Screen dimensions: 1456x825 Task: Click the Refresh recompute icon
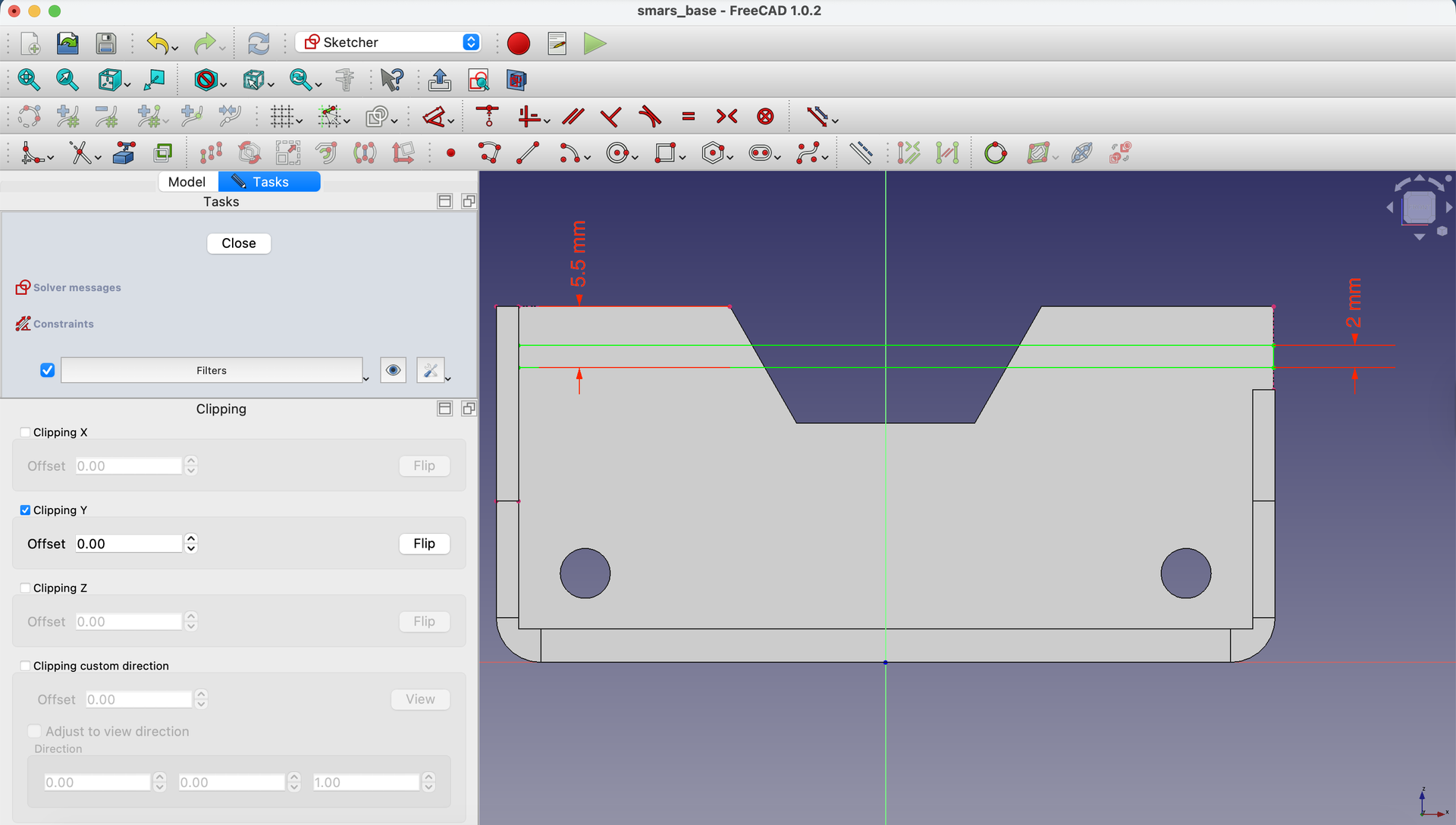259,43
